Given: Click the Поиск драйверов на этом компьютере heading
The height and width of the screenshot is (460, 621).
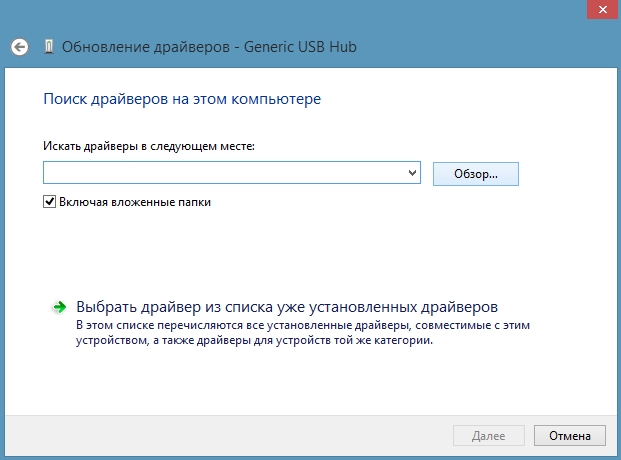Looking at the screenshot, I should [182, 99].
